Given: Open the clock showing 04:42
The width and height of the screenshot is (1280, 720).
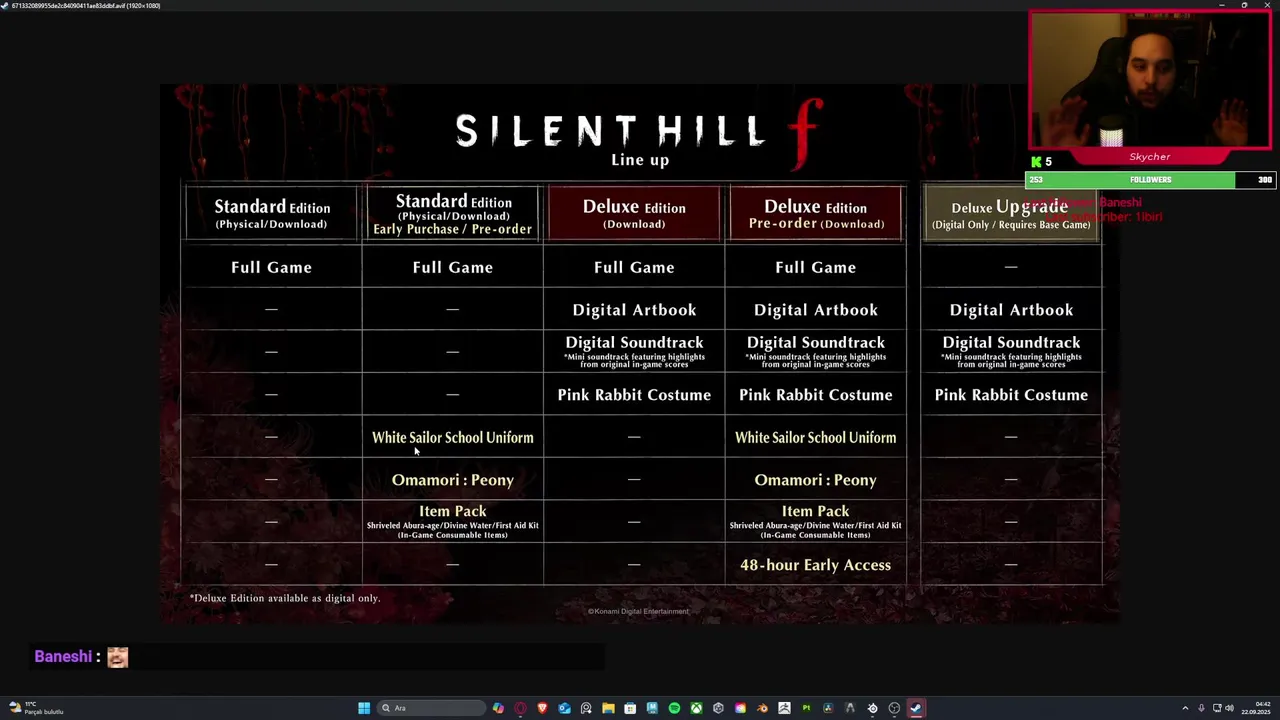Looking at the screenshot, I should click(1256, 708).
